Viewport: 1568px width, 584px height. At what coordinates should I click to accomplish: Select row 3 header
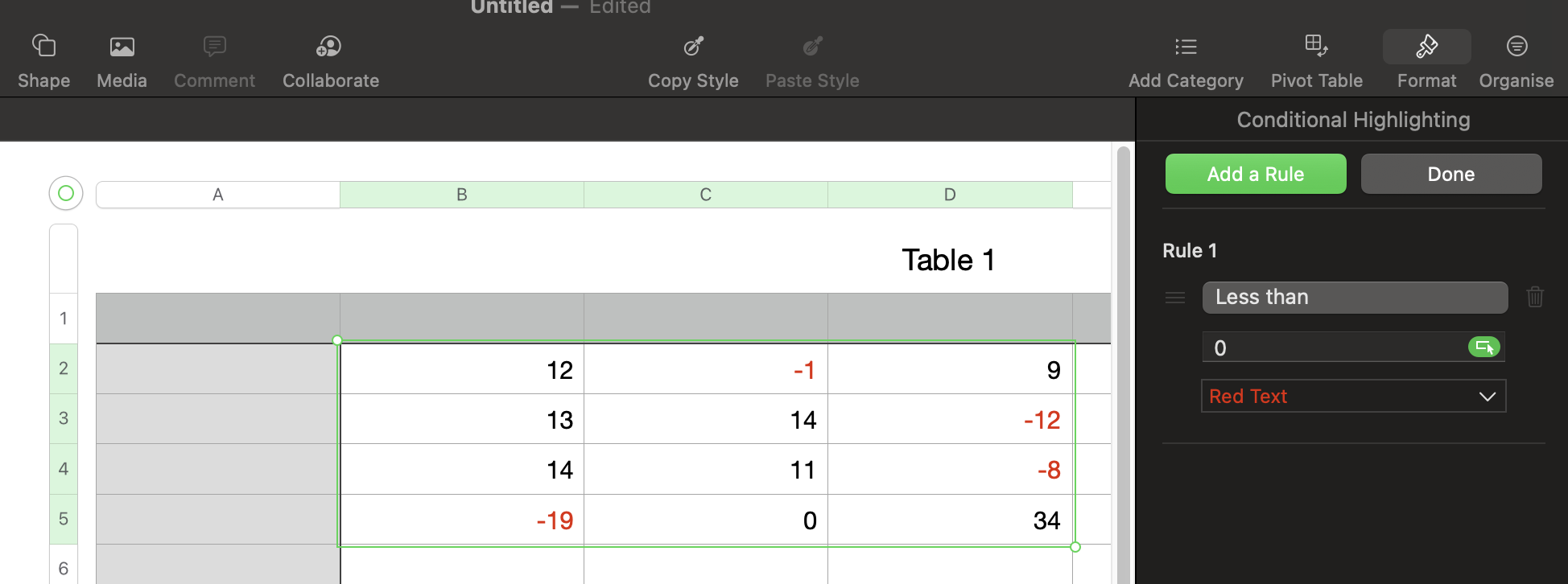pyautogui.click(x=64, y=418)
